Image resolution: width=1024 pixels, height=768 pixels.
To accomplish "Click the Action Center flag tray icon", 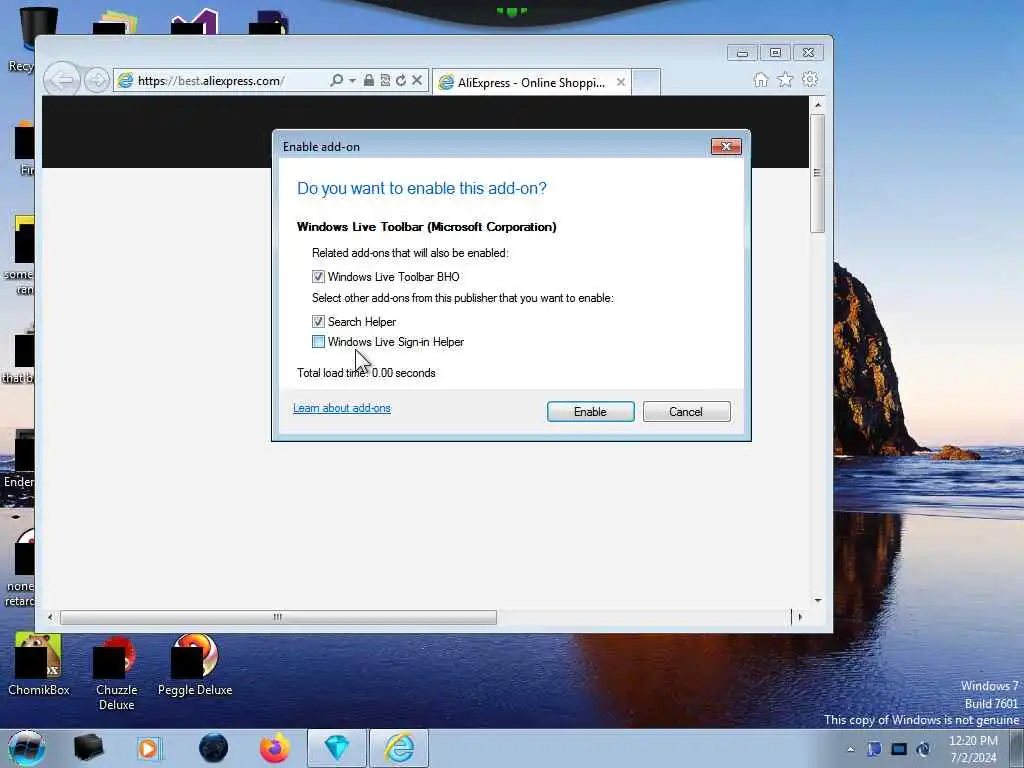I will (874, 749).
